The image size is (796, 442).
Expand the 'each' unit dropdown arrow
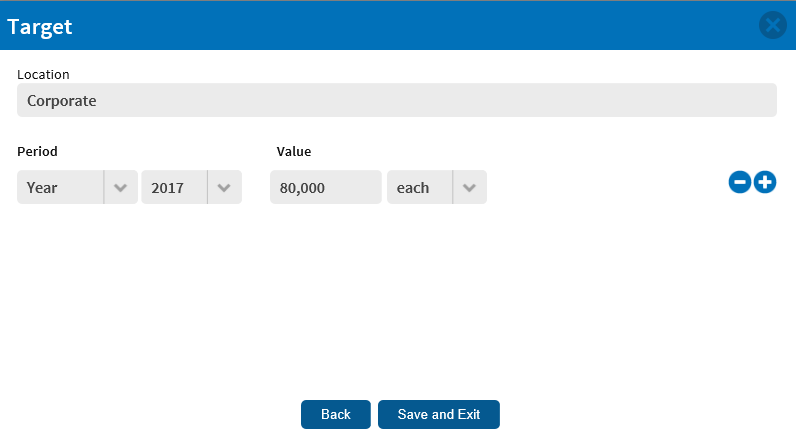(x=469, y=187)
